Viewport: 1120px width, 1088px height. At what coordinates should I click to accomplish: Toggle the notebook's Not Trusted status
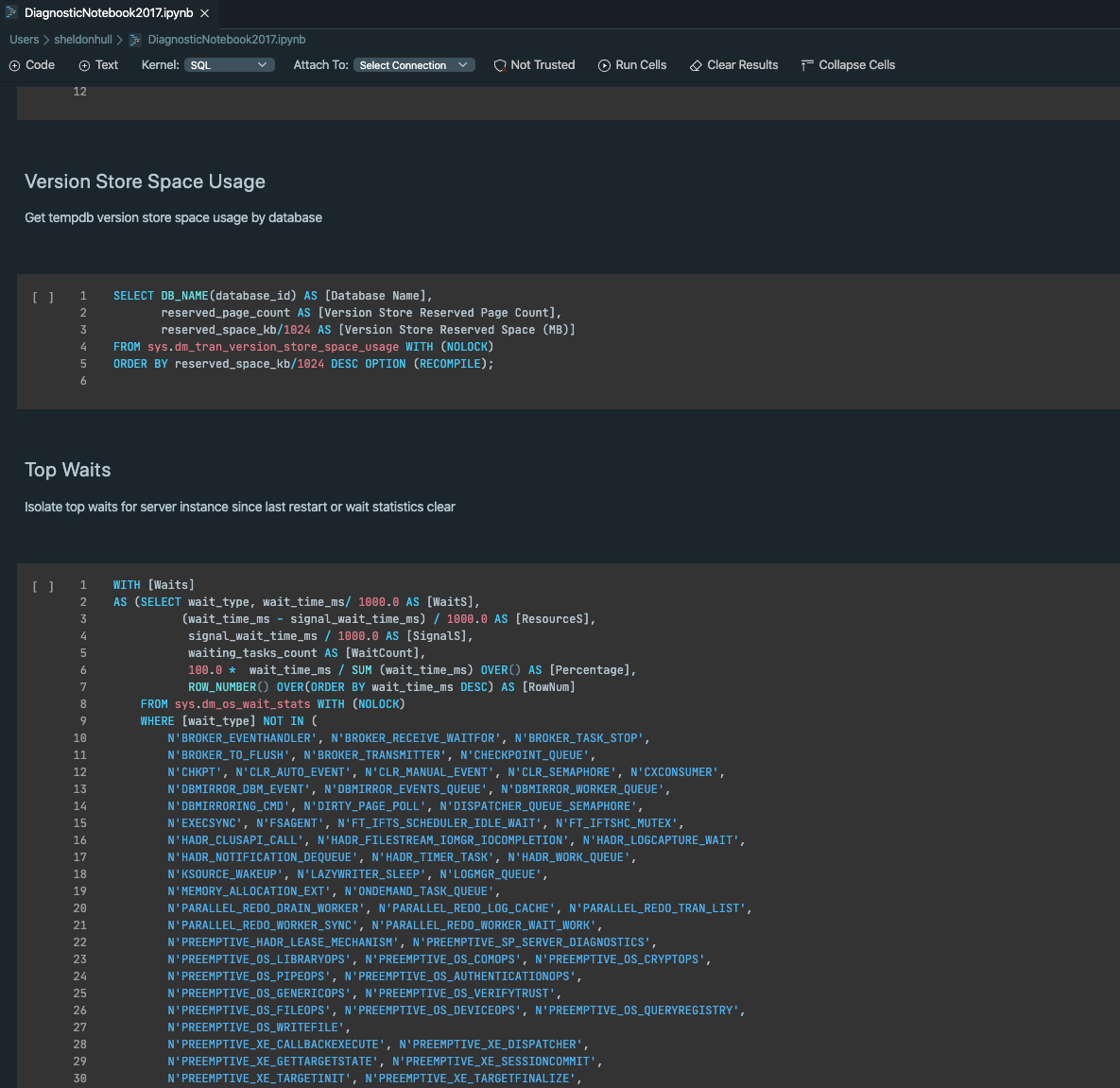coord(534,64)
